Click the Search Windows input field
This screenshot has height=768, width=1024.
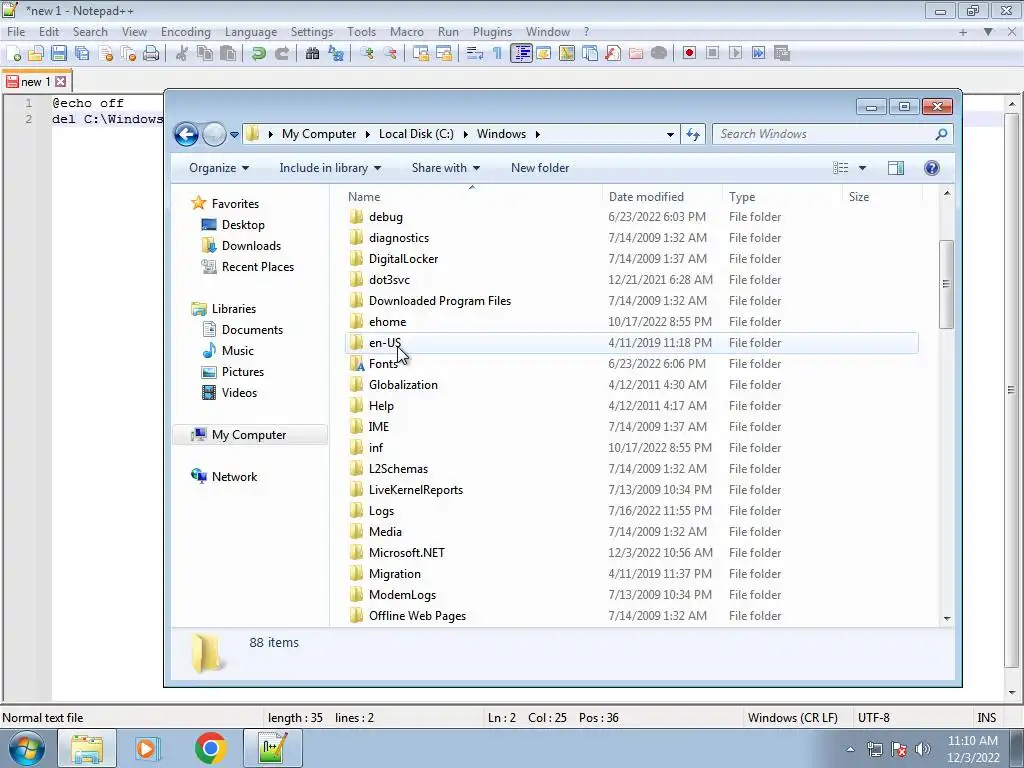coord(824,134)
